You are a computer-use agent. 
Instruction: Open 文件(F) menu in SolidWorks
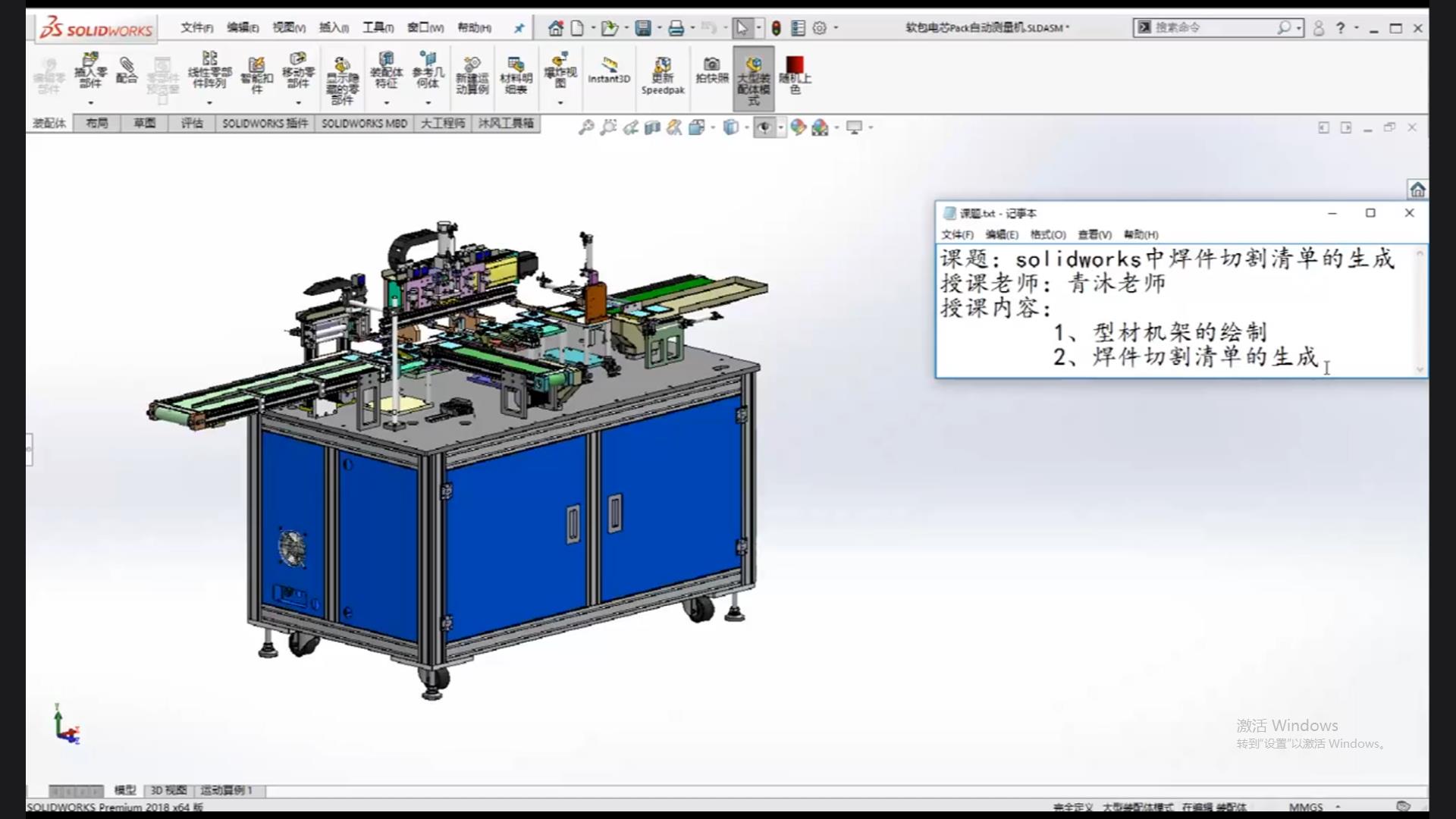click(196, 28)
